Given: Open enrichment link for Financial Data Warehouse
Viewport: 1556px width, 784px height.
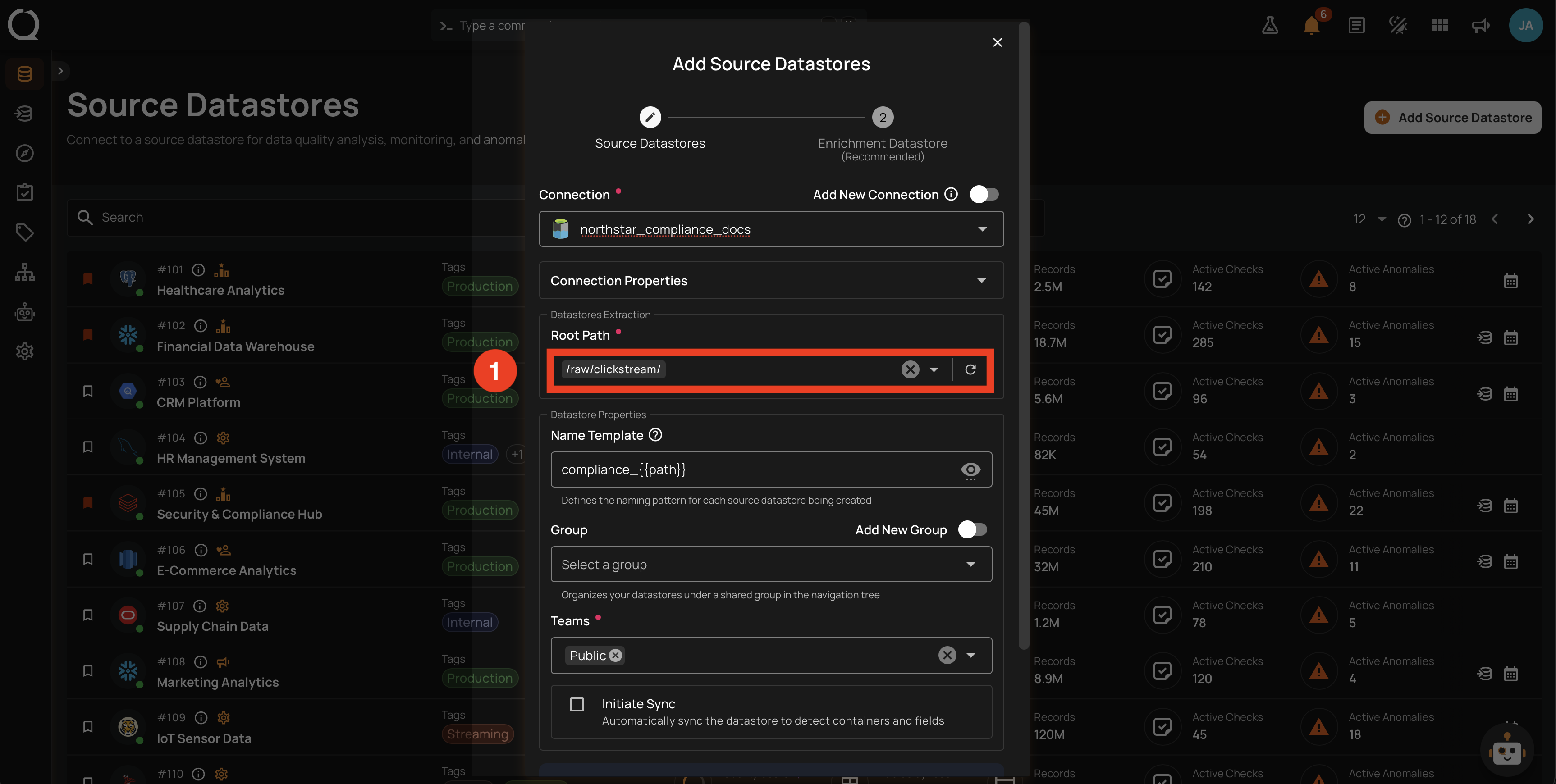Looking at the screenshot, I should point(1484,337).
